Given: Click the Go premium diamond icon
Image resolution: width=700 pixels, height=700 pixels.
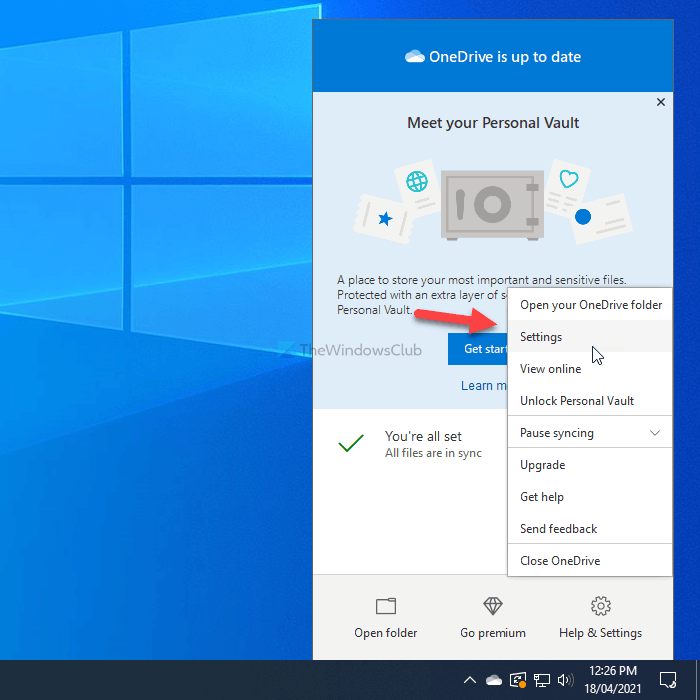Looking at the screenshot, I should 493,607.
